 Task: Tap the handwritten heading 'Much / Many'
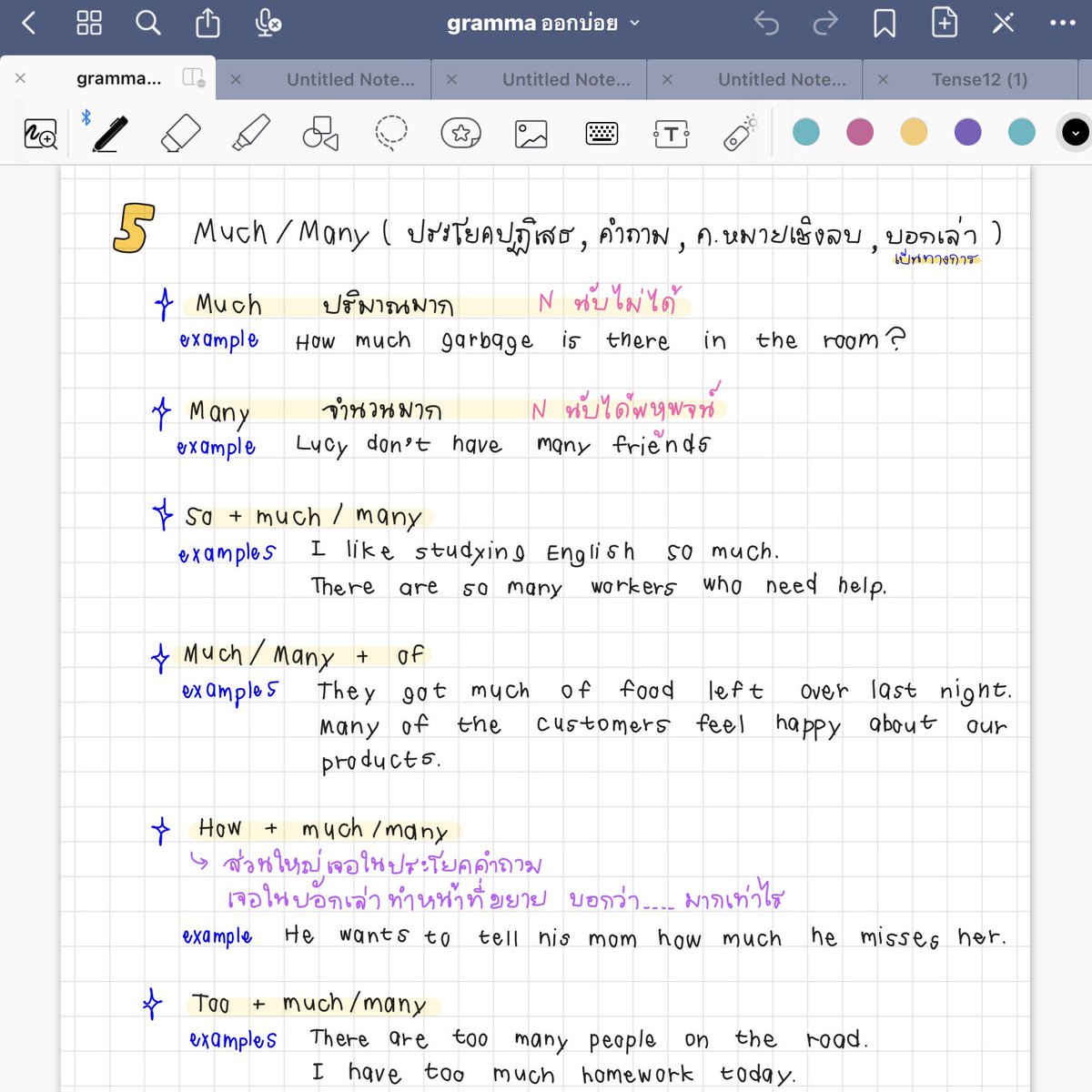(281, 233)
